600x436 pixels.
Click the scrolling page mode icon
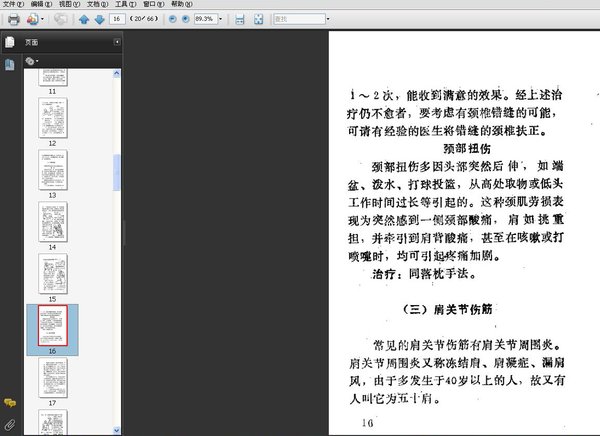coord(240,19)
